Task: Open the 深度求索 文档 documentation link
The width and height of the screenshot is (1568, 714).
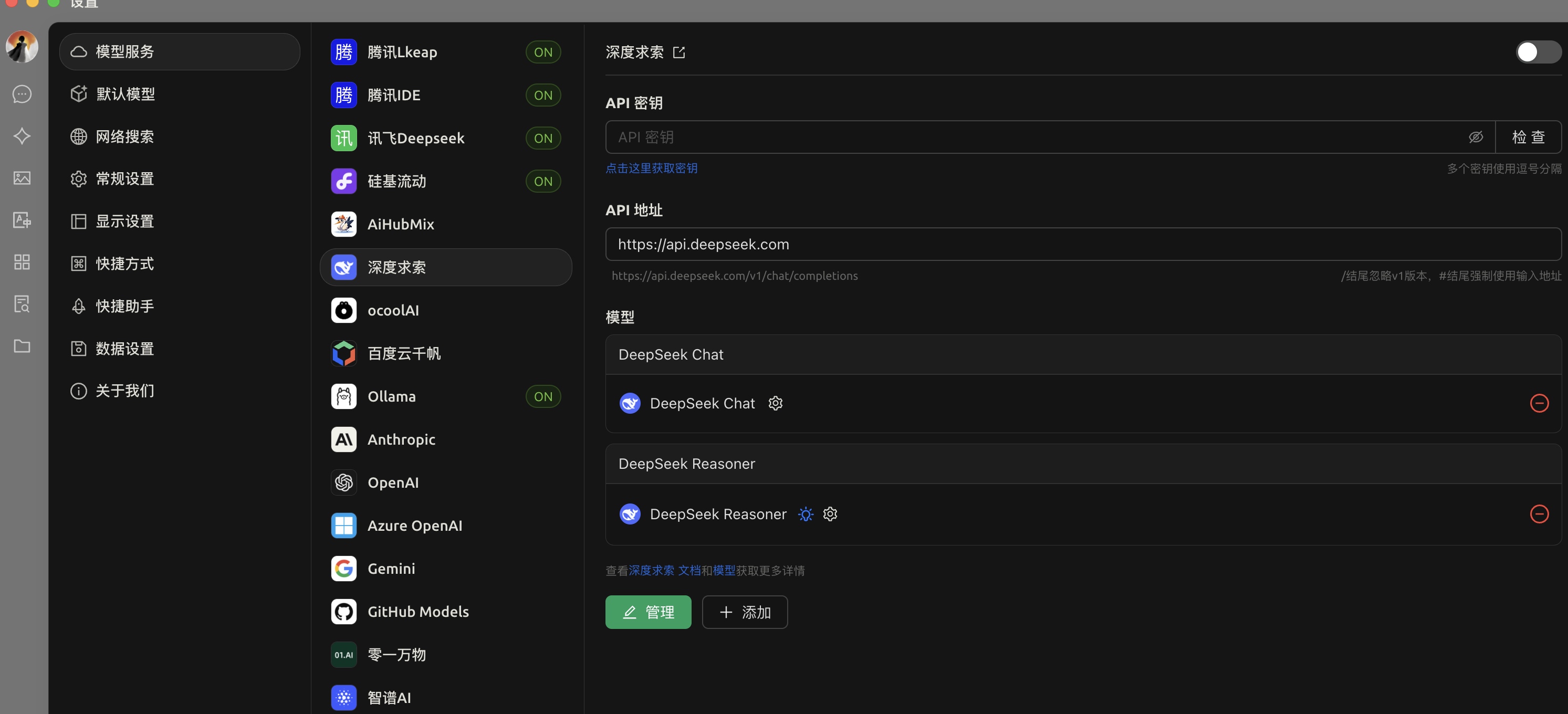Action: (x=664, y=570)
